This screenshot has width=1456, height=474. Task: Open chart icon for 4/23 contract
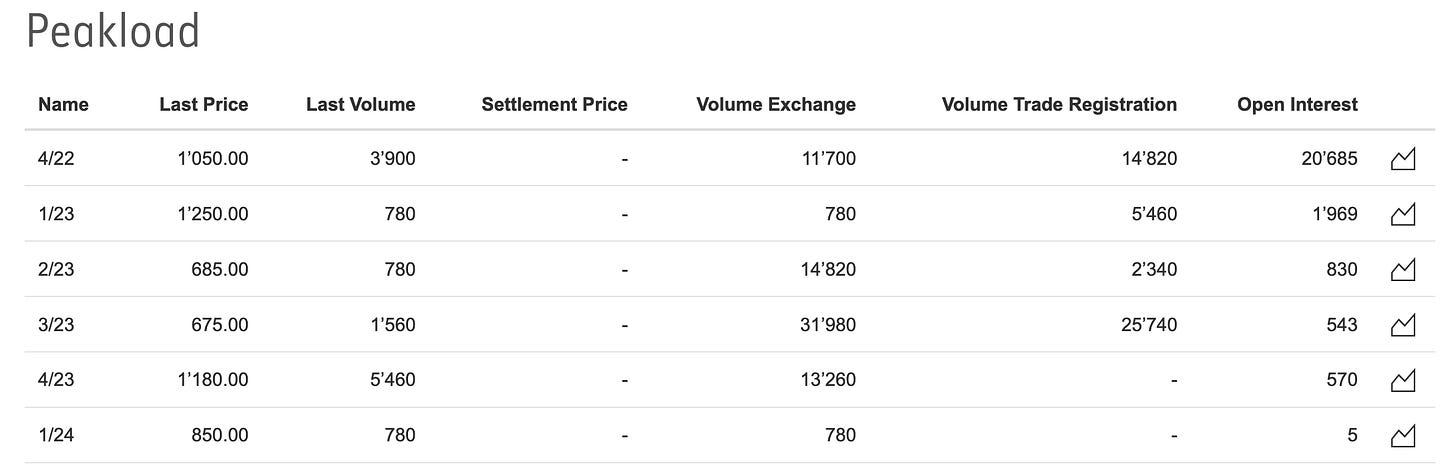pyautogui.click(x=1403, y=380)
